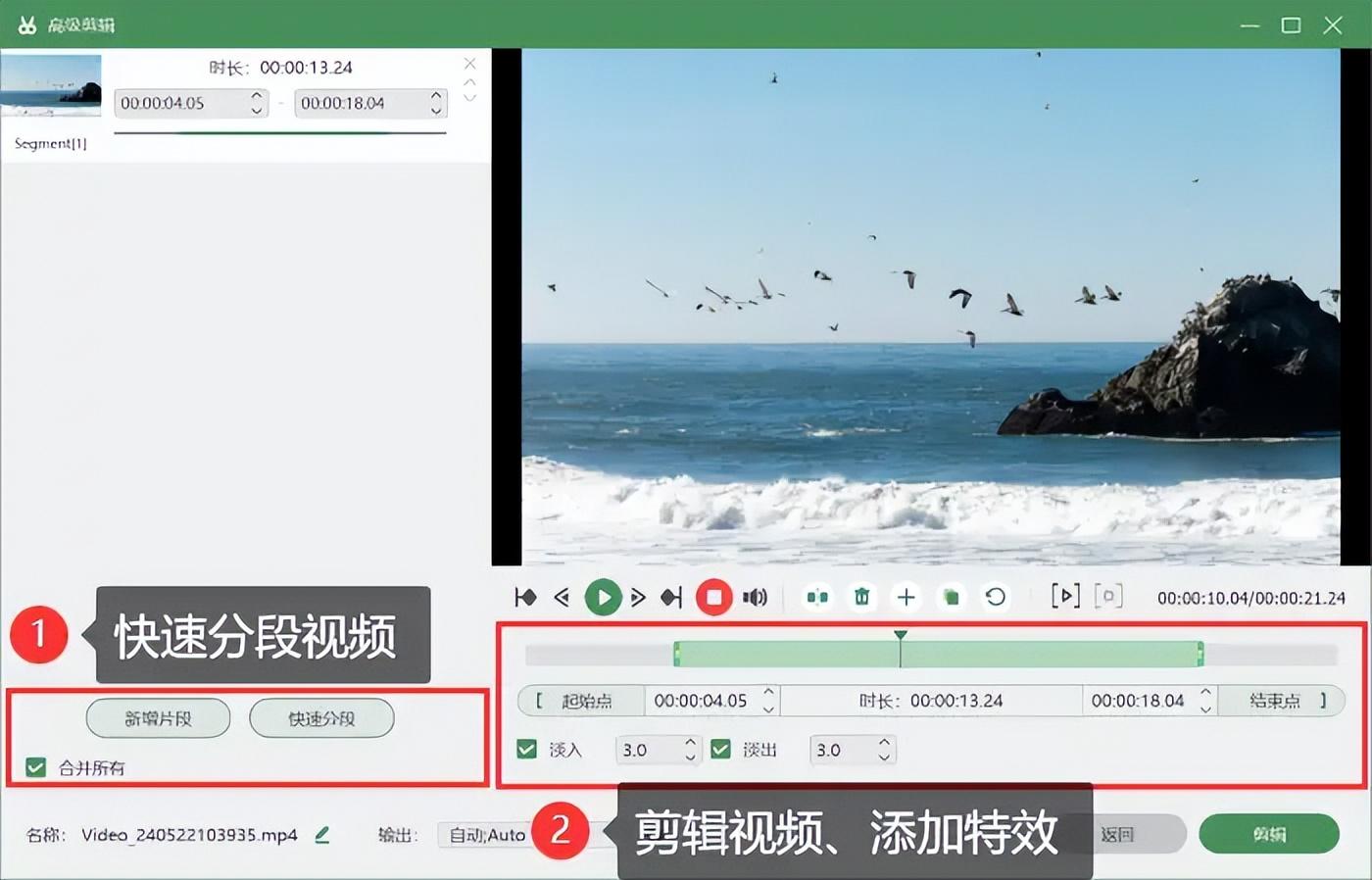The height and width of the screenshot is (880, 1372).
Task: Click inside the green selected timeline range
Action: coord(939,654)
